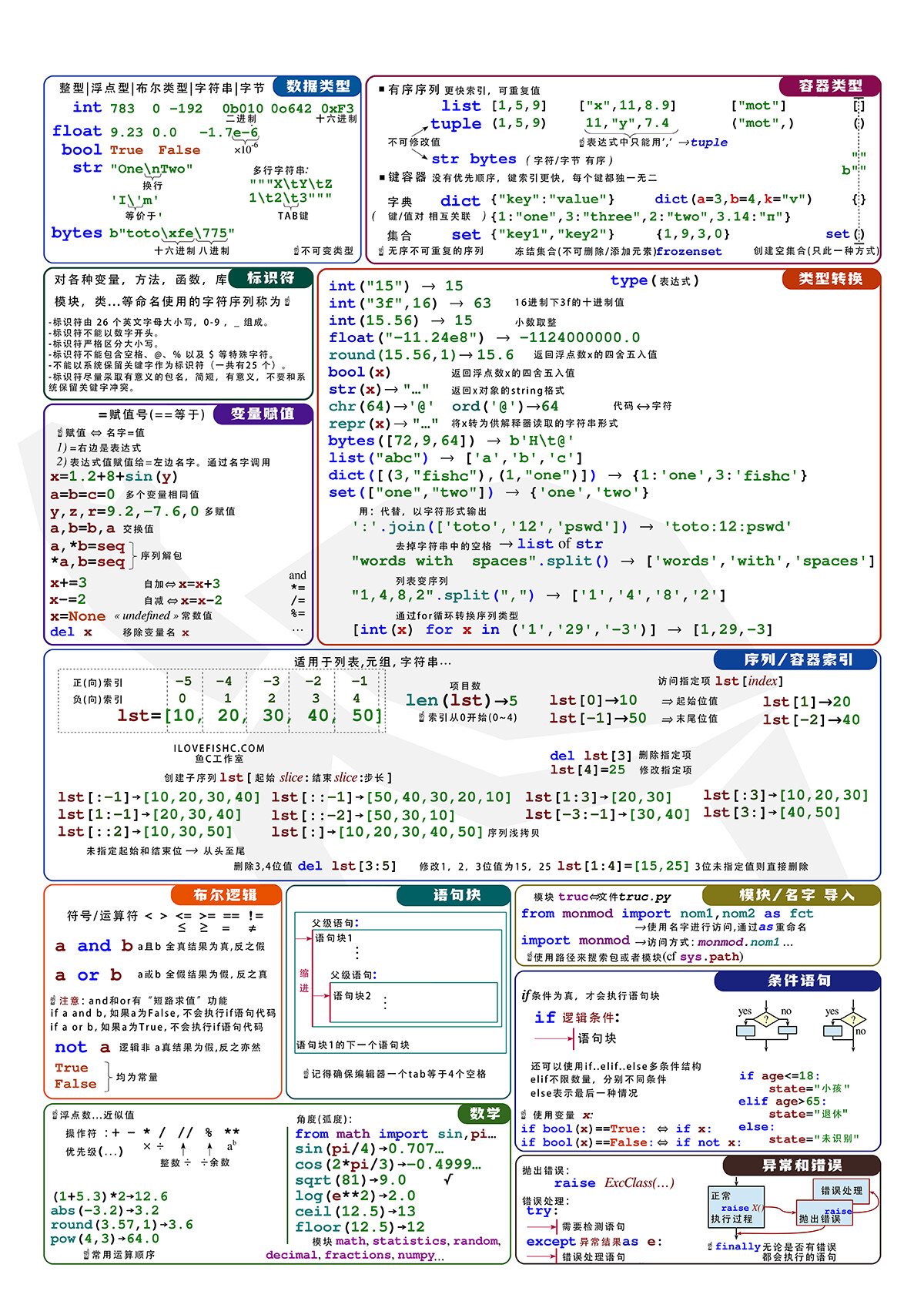The height and width of the screenshot is (1308, 924).
Task: Select the 类型转换 section header
Action: [x=830, y=279]
